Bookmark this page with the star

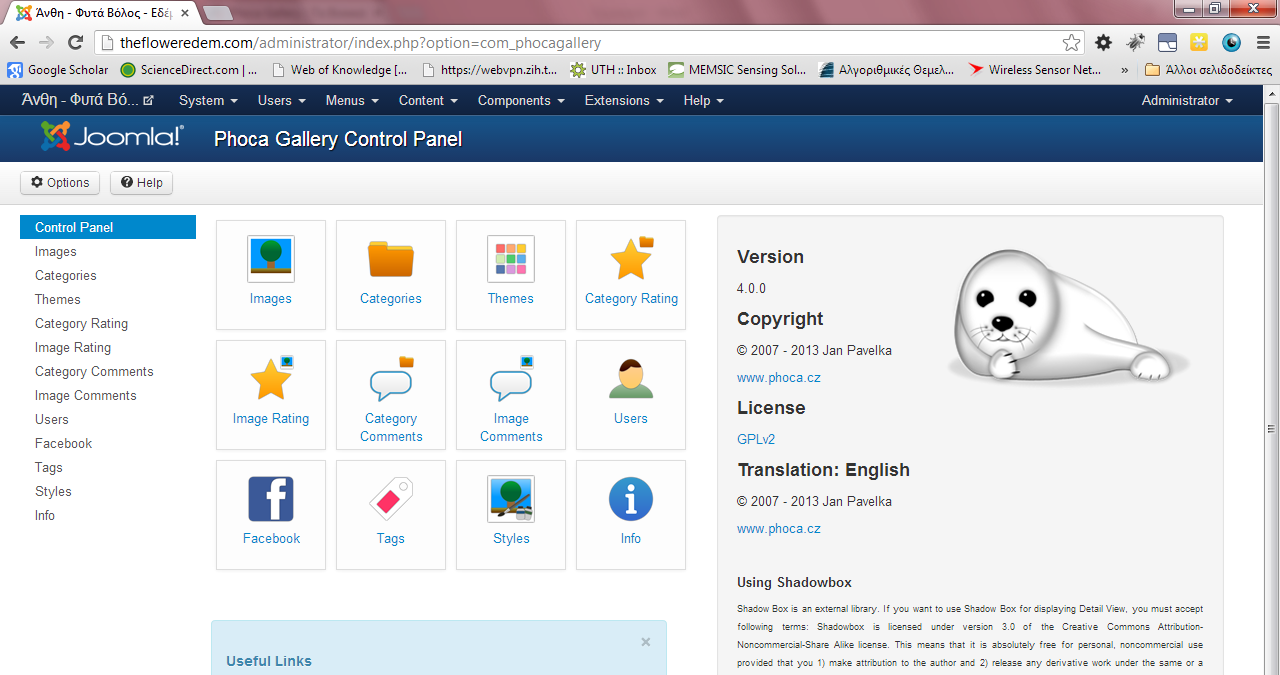pyautogui.click(x=1071, y=42)
